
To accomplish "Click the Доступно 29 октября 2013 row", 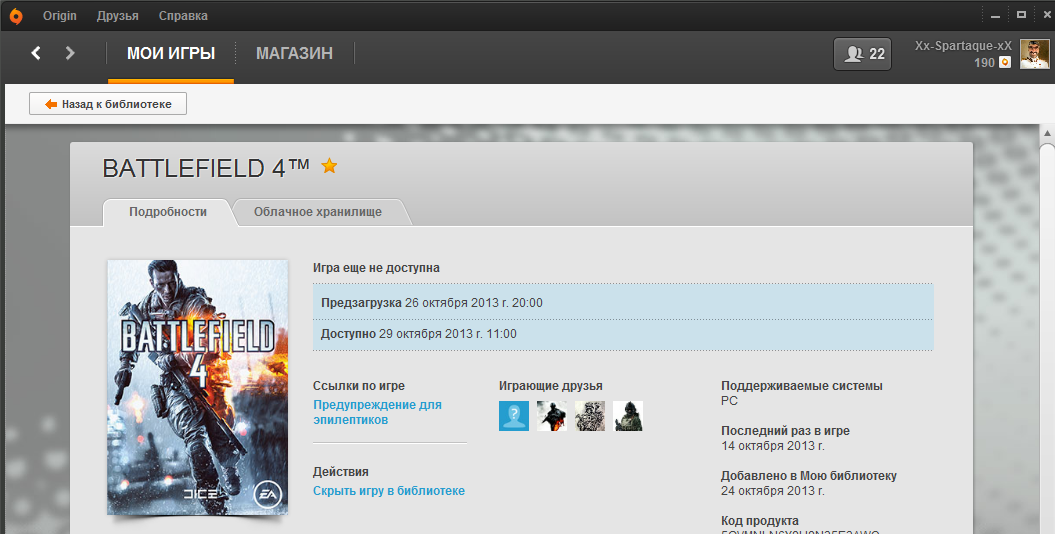I will [x=623, y=334].
